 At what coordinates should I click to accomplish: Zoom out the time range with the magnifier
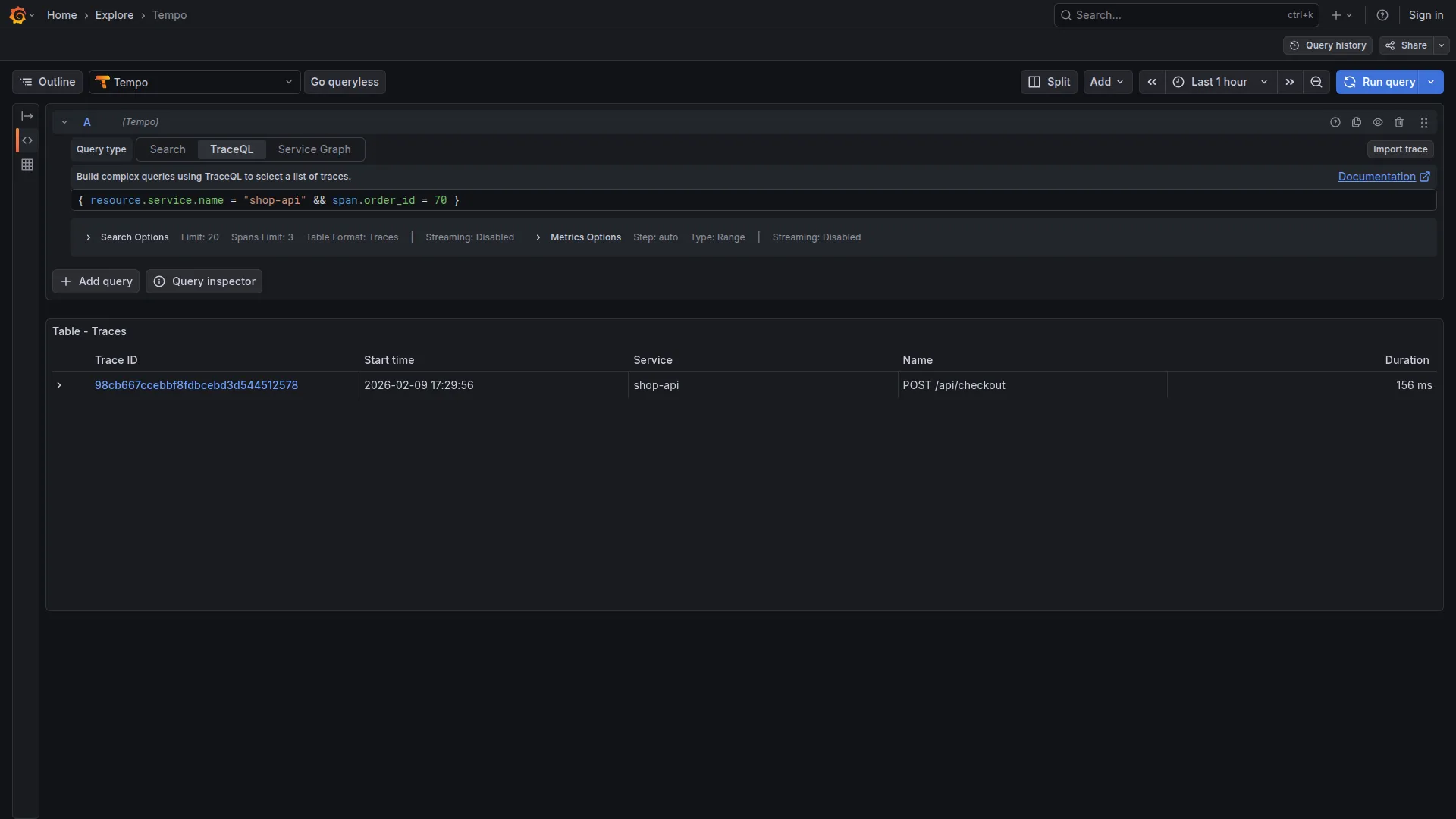tap(1316, 82)
